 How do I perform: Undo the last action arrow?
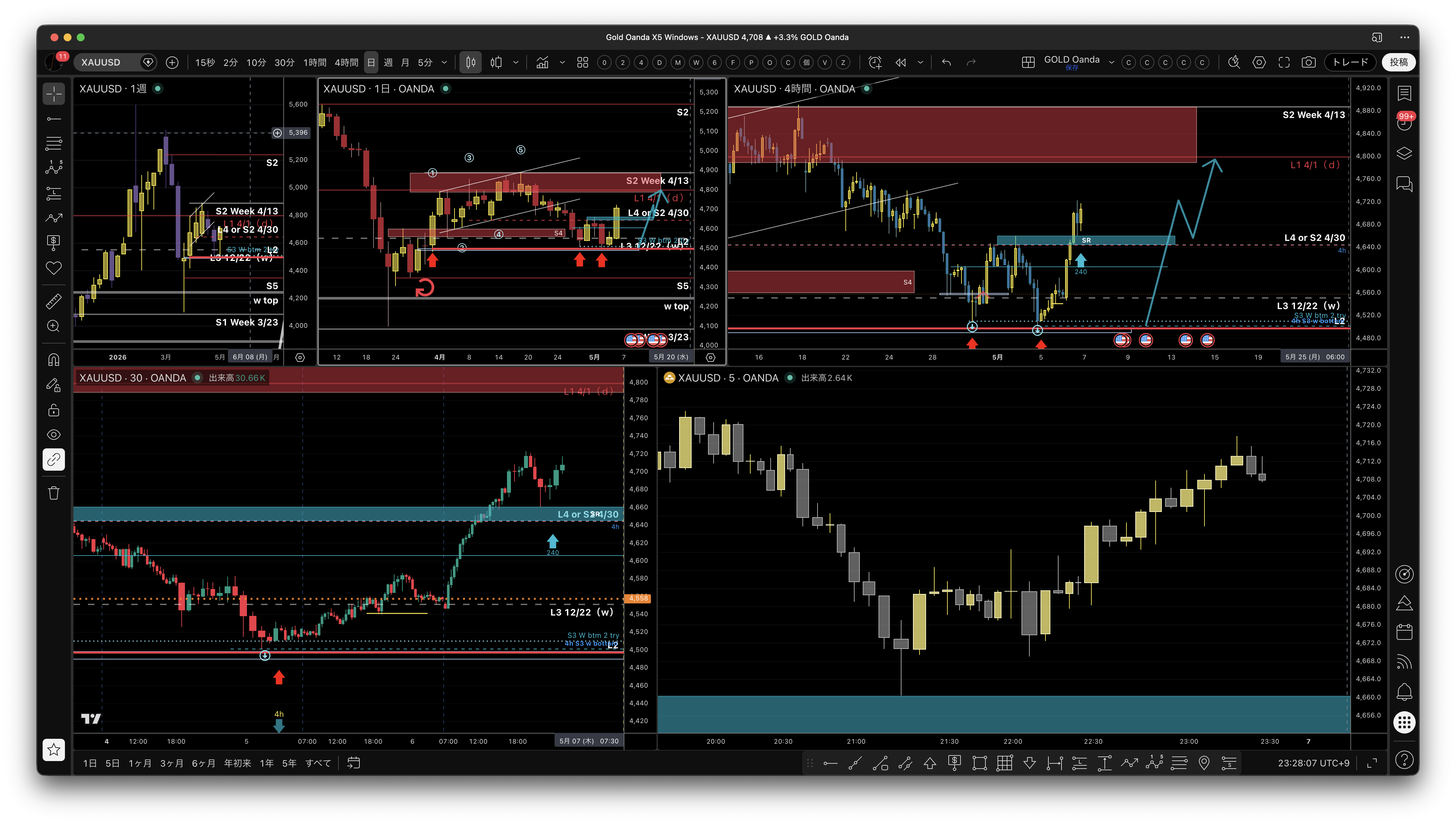tap(946, 62)
